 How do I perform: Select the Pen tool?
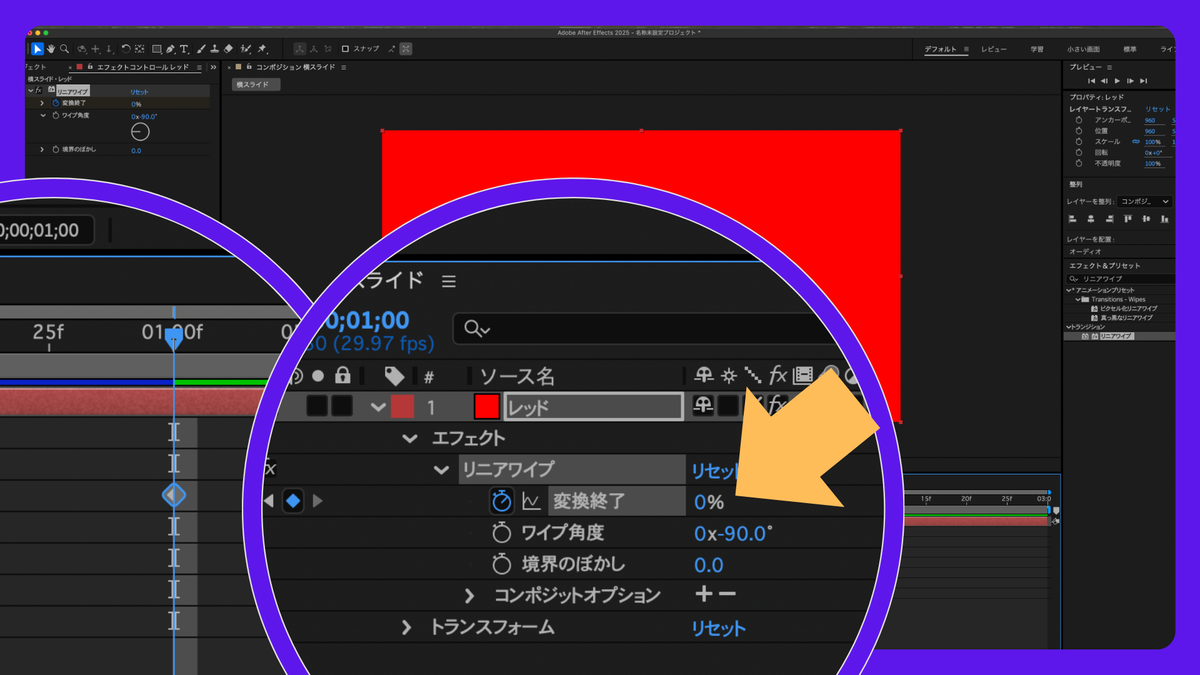[170, 49]
